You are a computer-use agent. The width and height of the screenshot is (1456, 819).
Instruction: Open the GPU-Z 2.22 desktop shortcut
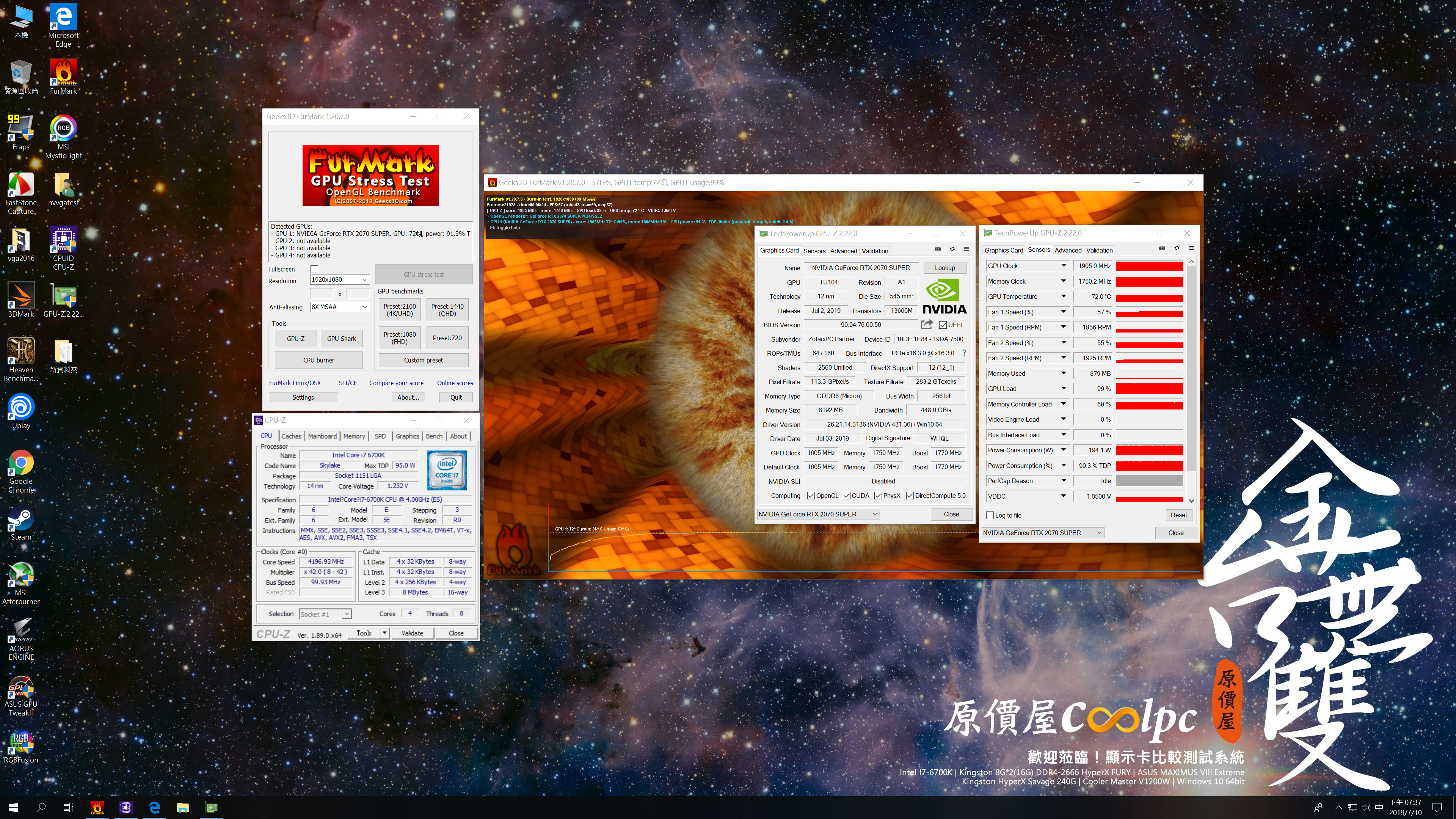coord(63,300)
